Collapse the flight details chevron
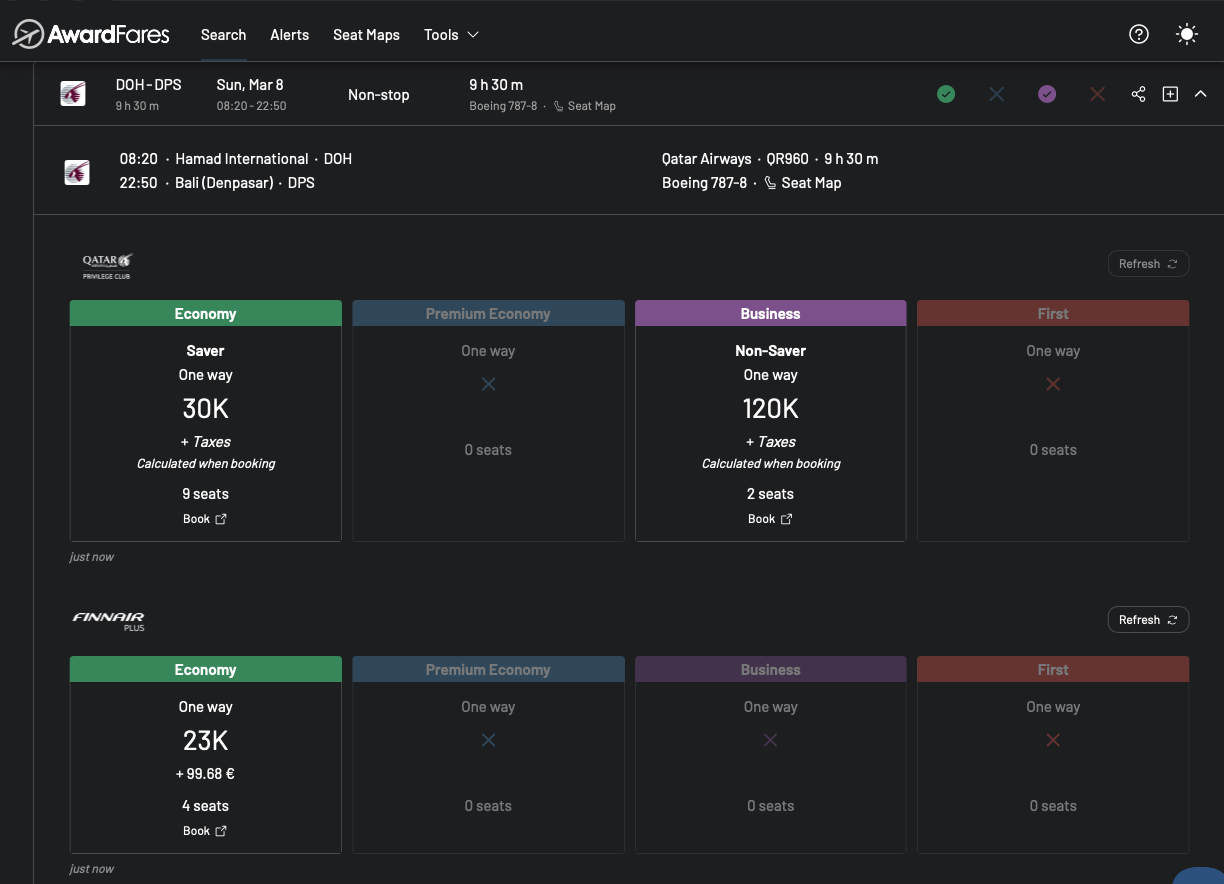Viewport: 1224px width, 884px height. tap(1201, 94)
